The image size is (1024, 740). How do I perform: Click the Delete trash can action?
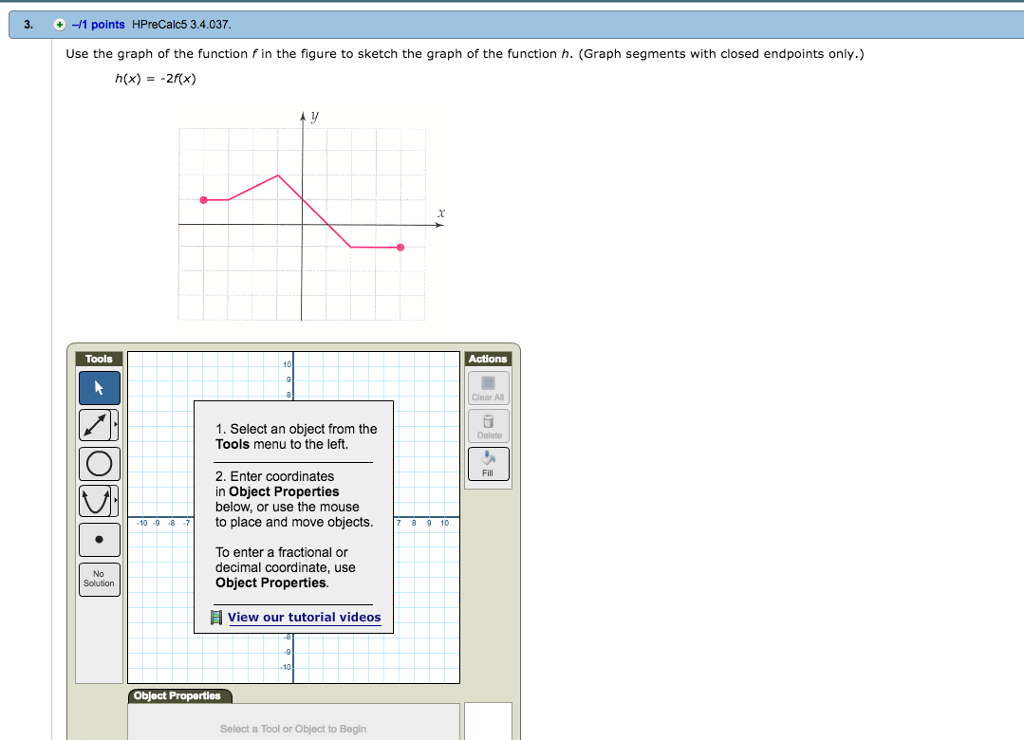pos(488,423)
